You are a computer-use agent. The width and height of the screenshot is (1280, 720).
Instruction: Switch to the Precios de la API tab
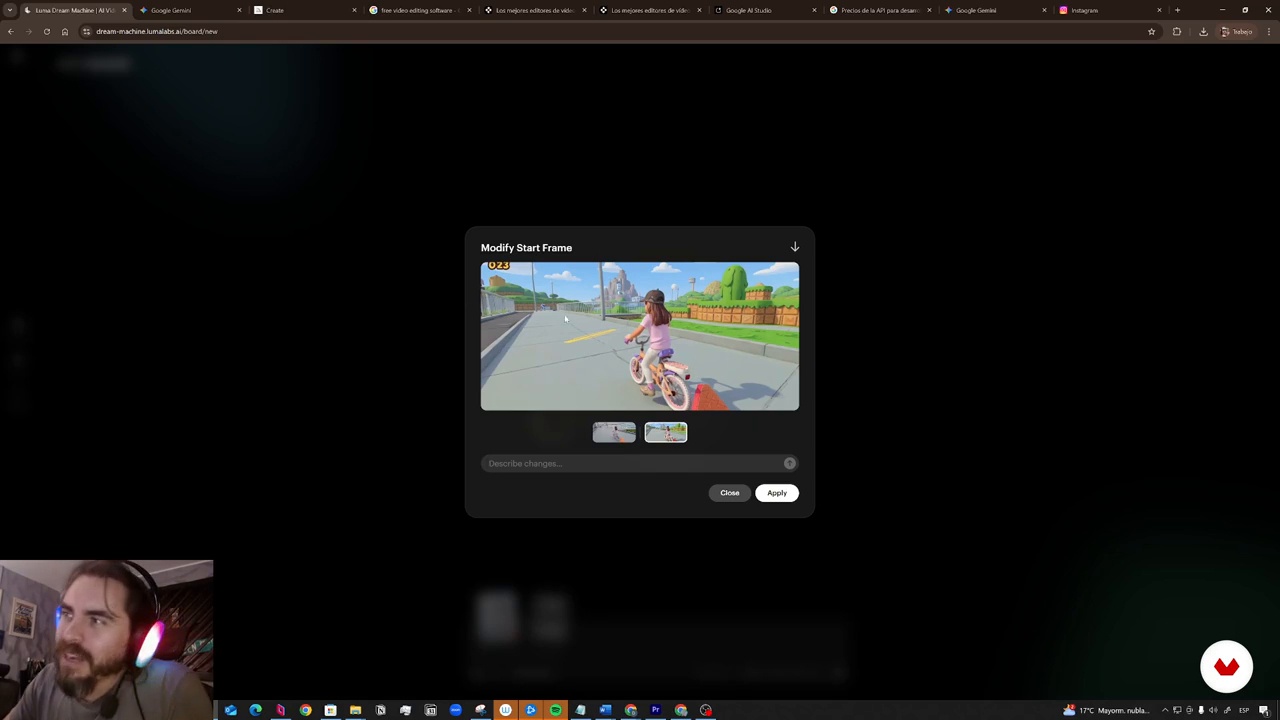pyautogui.click(x=880, y=10)
